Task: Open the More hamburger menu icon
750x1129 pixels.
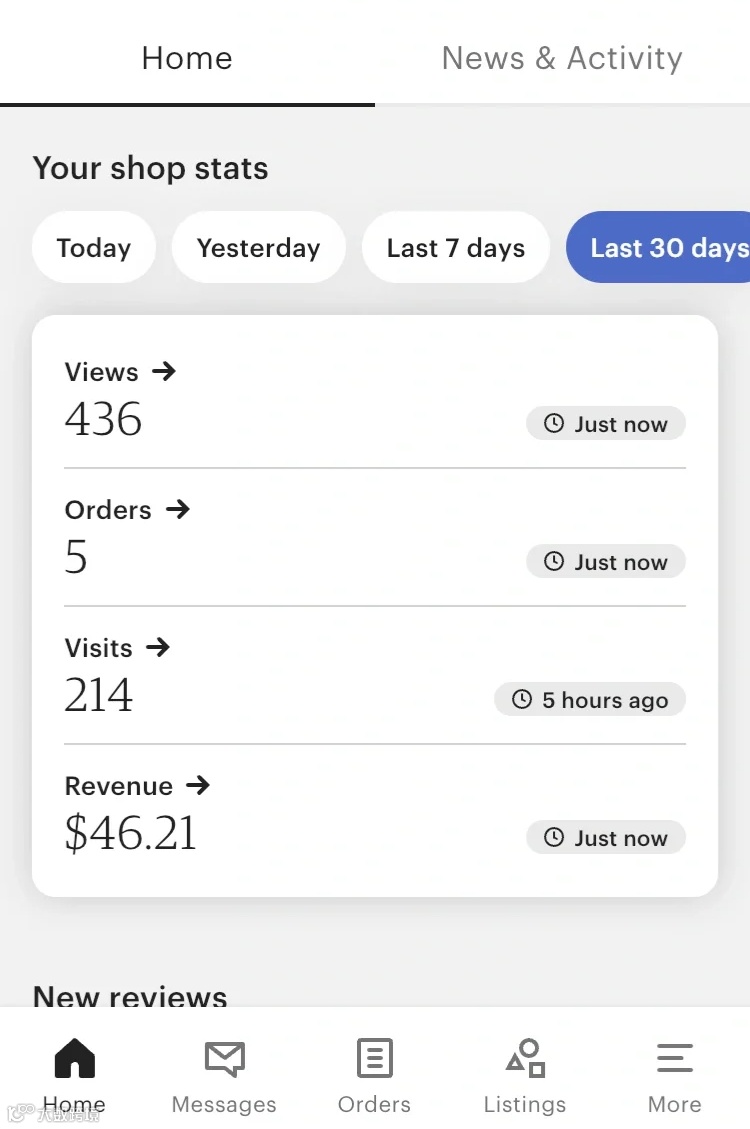Action: [674, 1058]
